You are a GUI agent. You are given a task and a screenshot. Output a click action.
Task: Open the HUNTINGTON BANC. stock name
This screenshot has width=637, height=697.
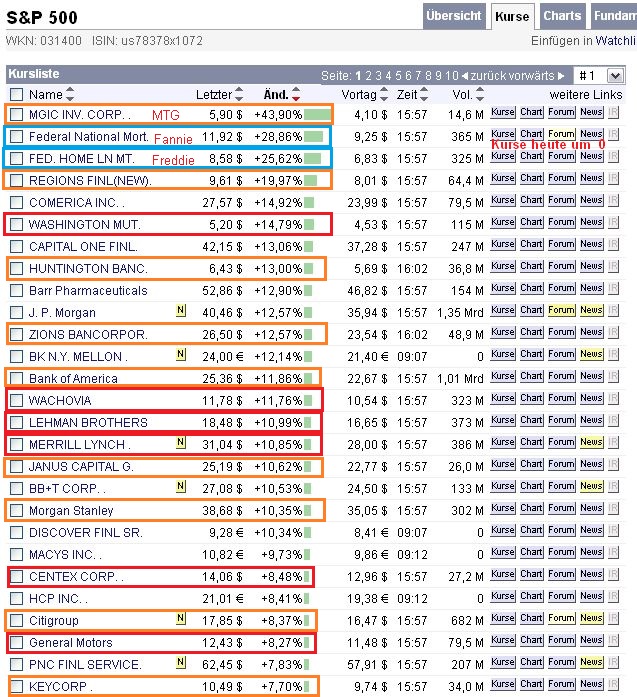pos(88,268)
